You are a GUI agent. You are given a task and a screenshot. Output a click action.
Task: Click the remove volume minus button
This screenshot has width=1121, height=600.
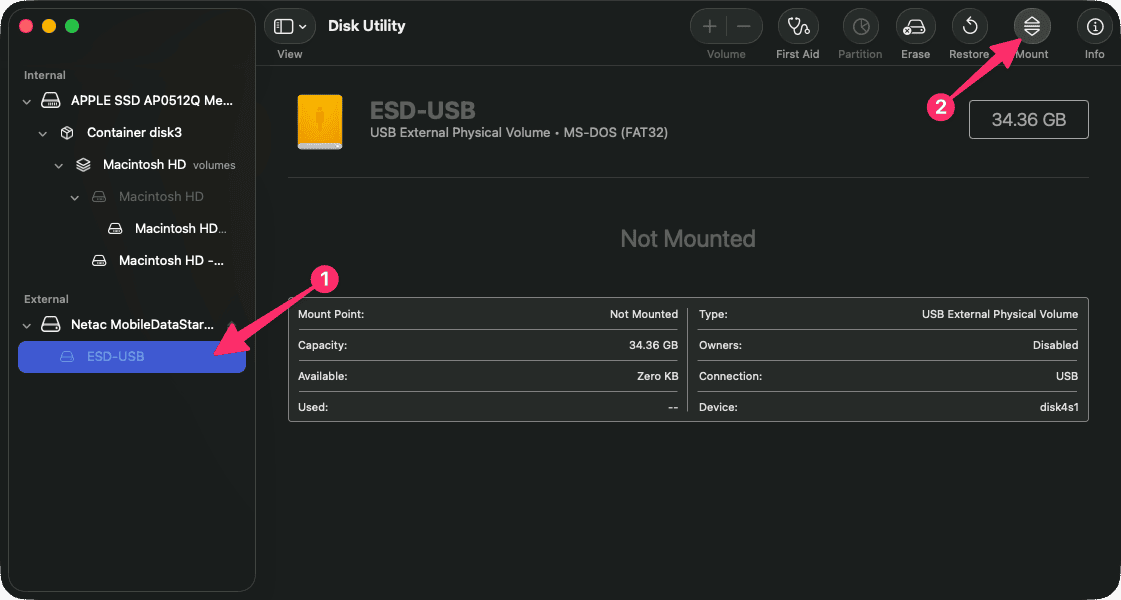744,26
